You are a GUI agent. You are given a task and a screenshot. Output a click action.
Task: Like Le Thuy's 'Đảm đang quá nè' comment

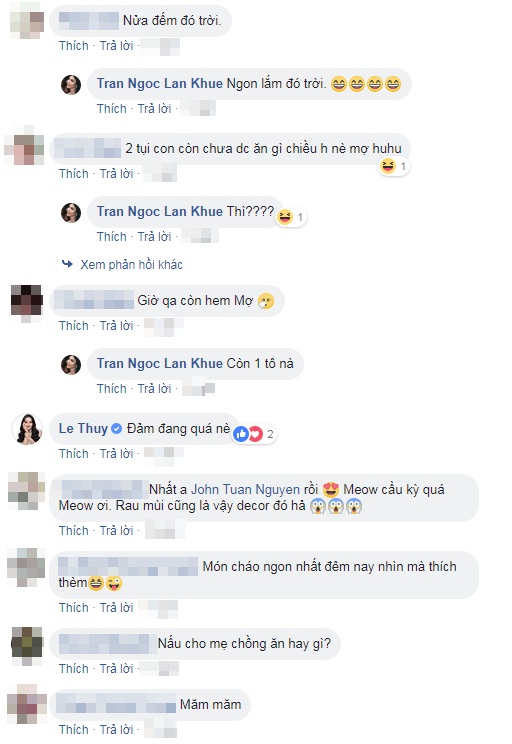74,454
